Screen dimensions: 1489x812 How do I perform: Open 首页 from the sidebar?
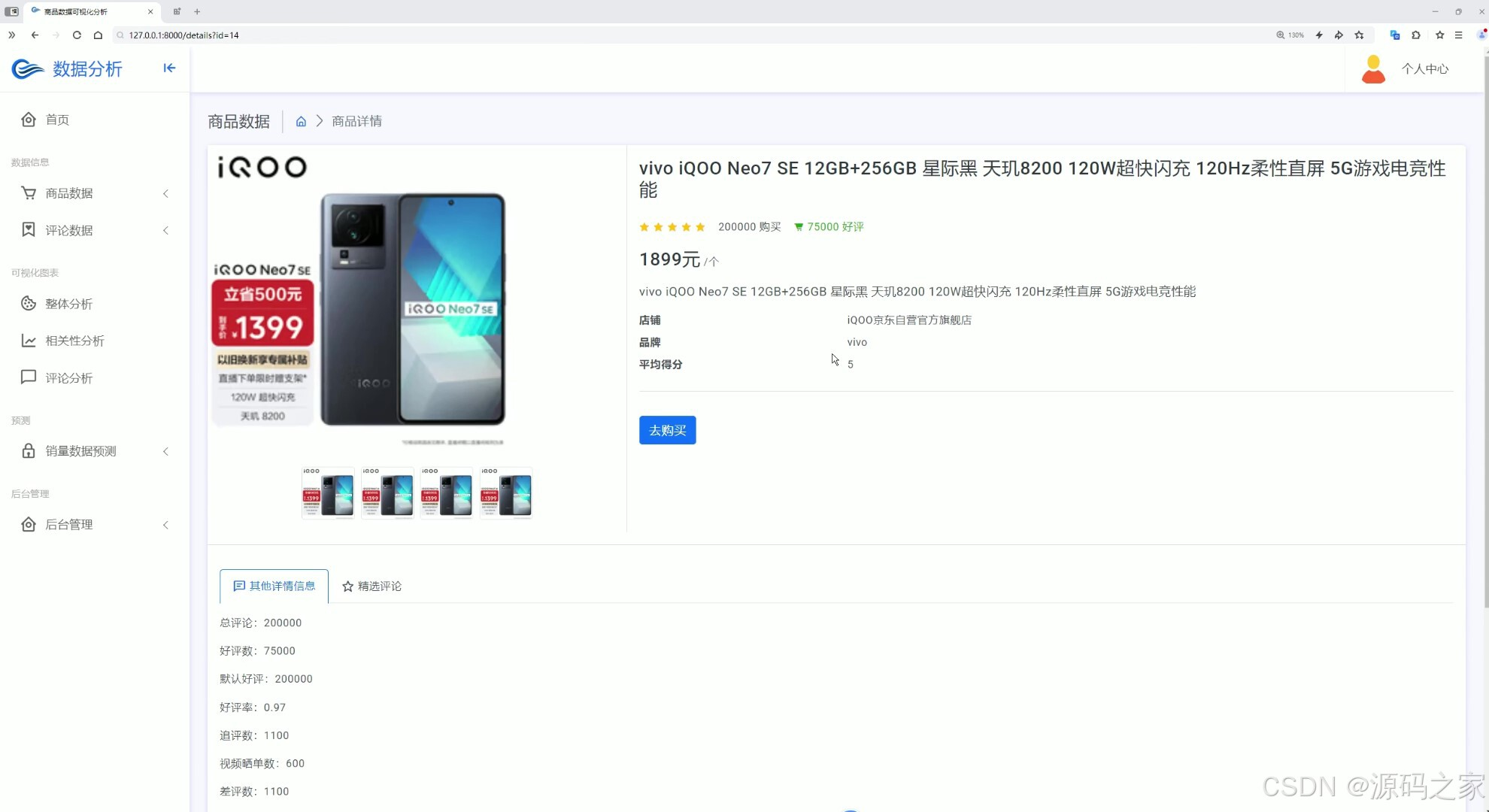(57, 120)
